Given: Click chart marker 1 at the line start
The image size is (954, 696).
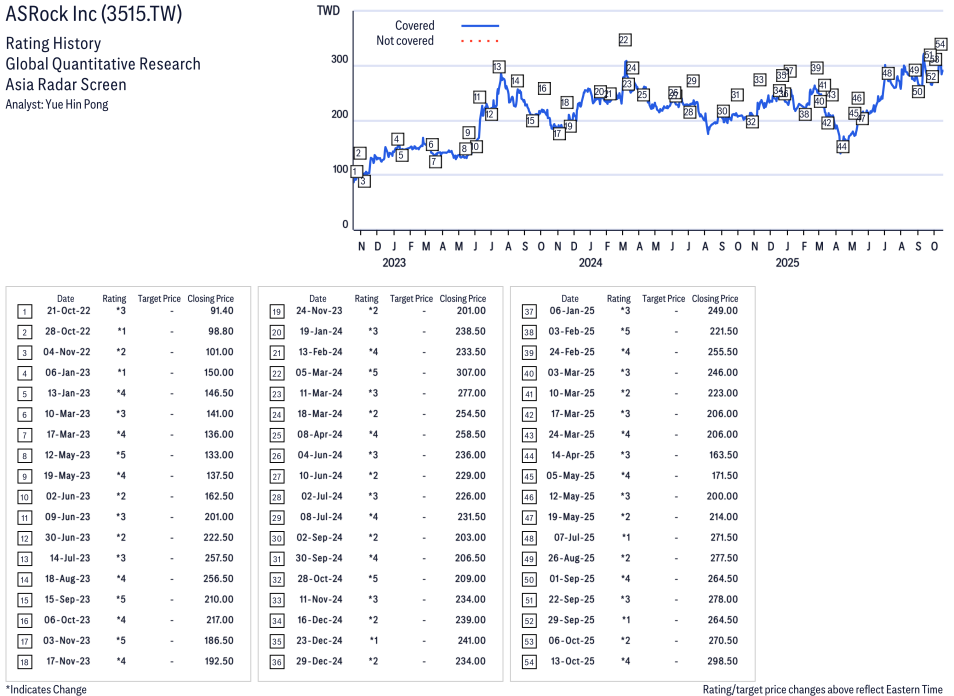Looking at the screenshot, I should coord(355,172).
